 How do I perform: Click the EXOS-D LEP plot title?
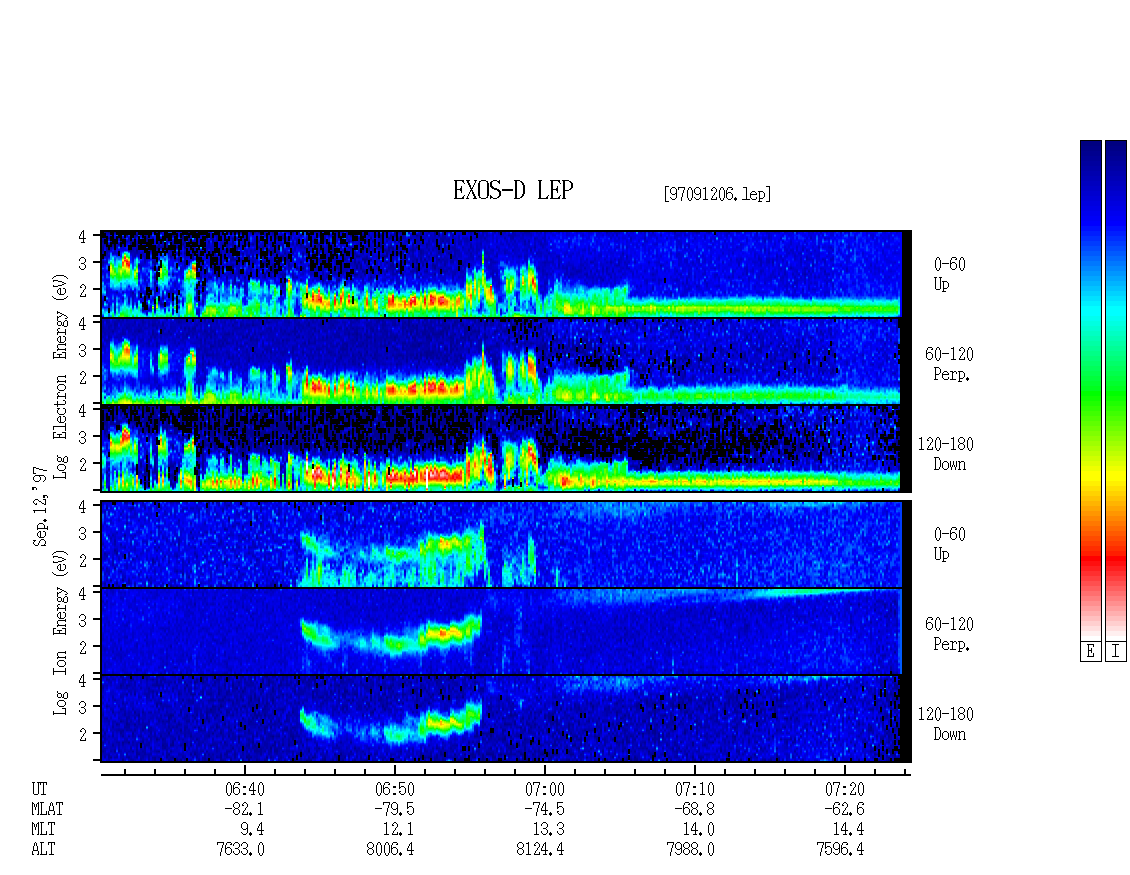[513, 191]
